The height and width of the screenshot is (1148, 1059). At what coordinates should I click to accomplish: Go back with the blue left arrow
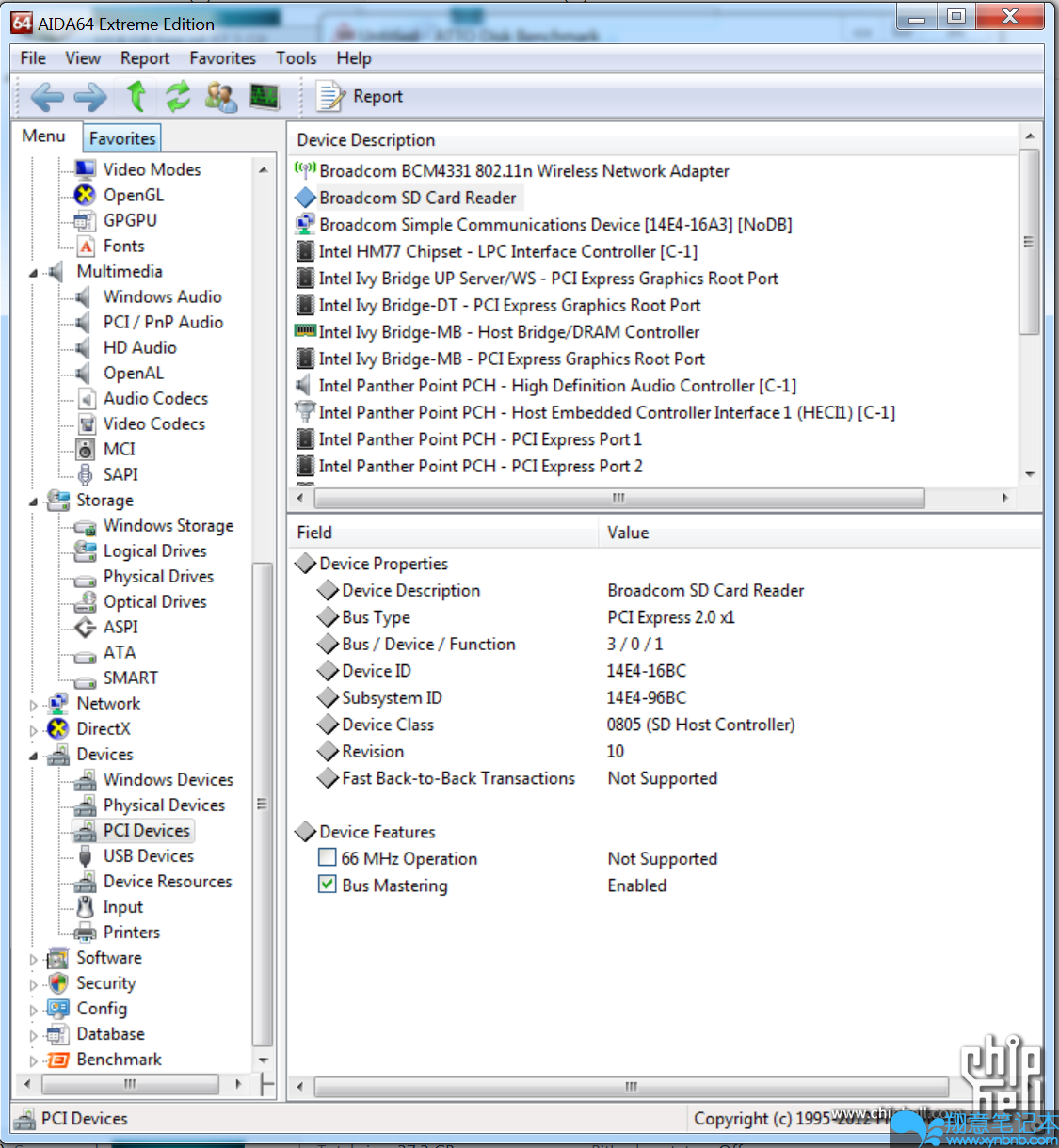pos(46,97)
